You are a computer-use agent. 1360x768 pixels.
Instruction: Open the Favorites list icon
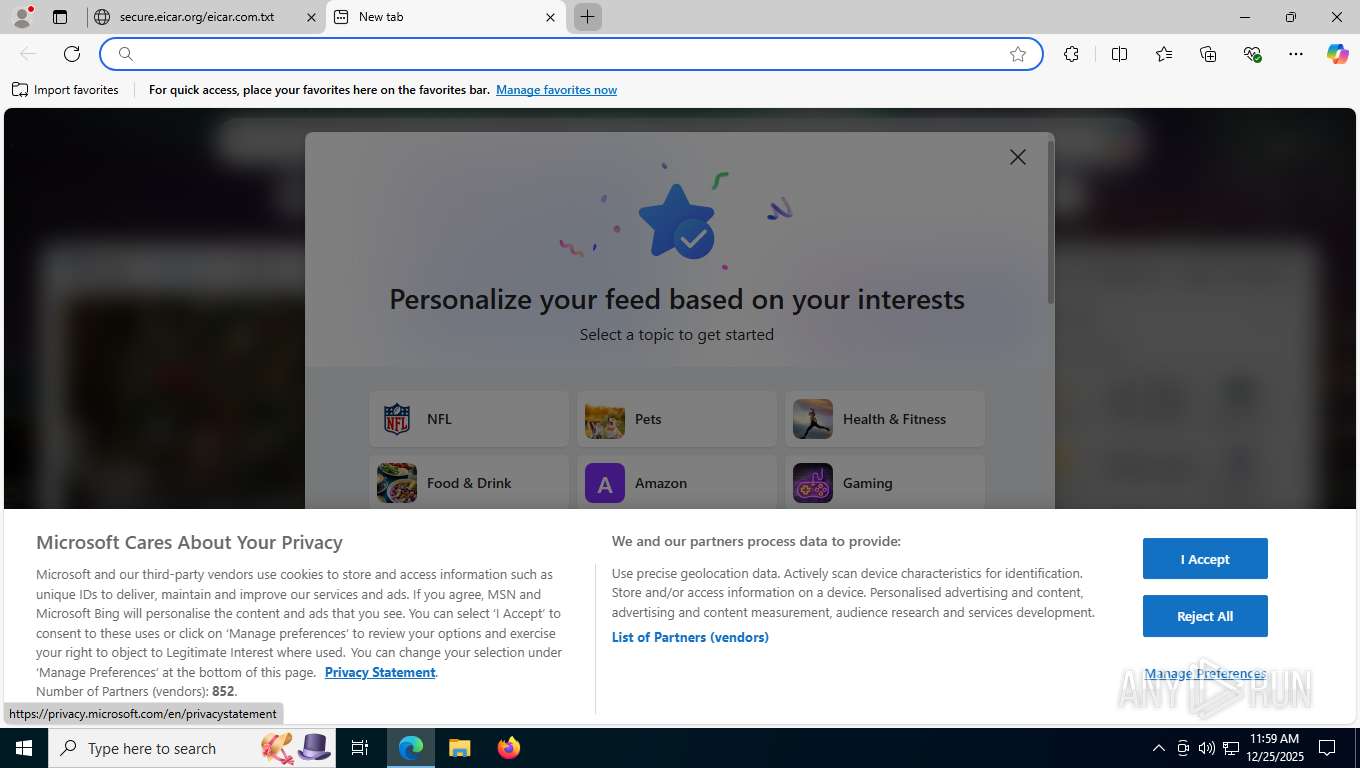pyautogui.click(x=1164, y=54)
